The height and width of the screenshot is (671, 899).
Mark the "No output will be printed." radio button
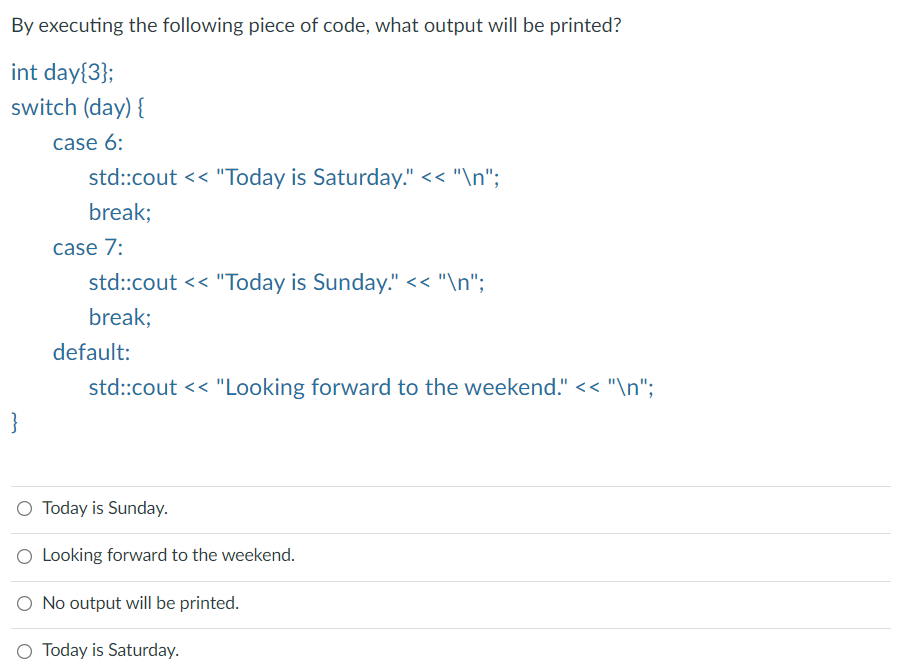[24, 603]
